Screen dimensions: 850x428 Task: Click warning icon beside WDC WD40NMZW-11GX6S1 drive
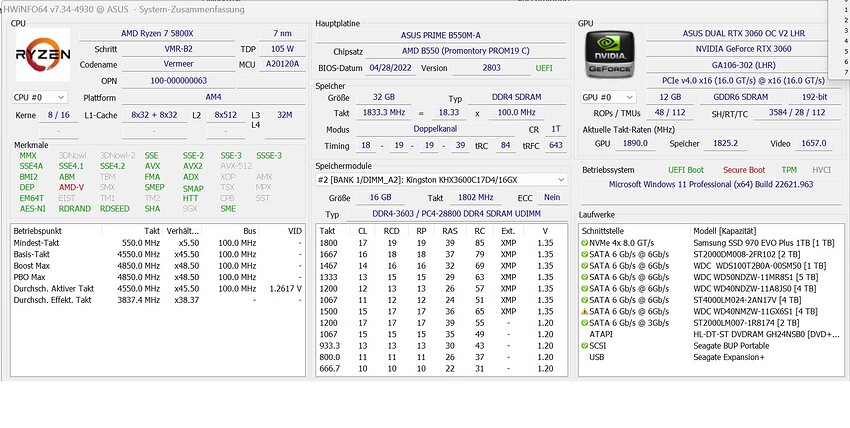click(584, 312)
